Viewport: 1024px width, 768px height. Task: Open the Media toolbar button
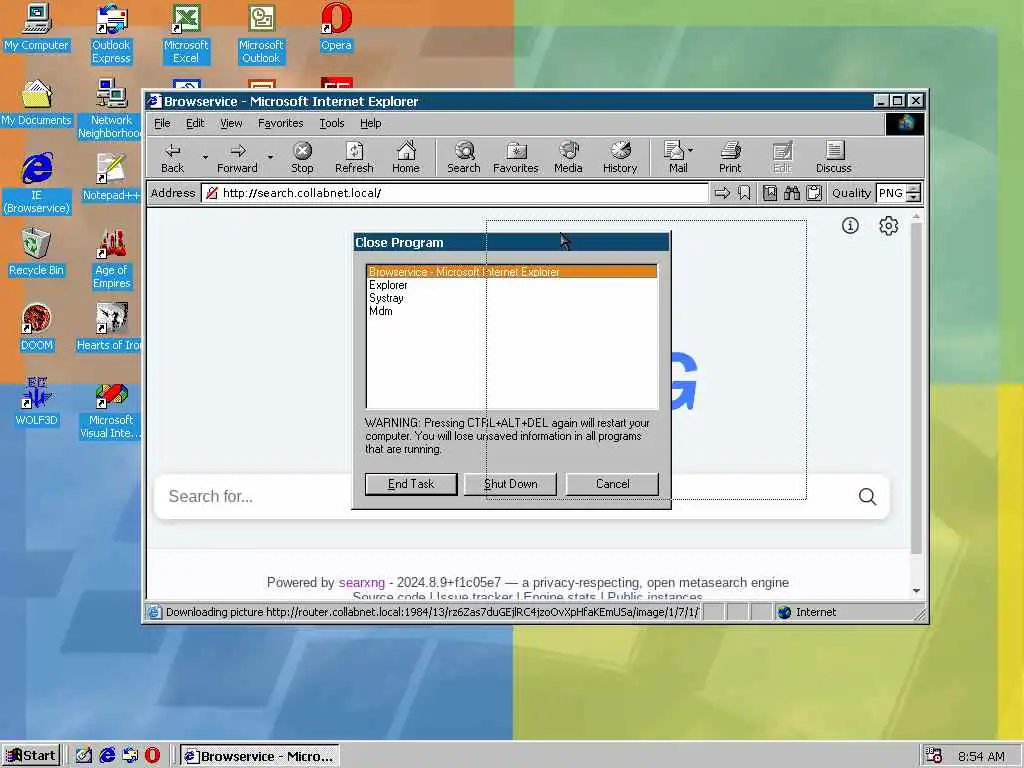point(568,158)
